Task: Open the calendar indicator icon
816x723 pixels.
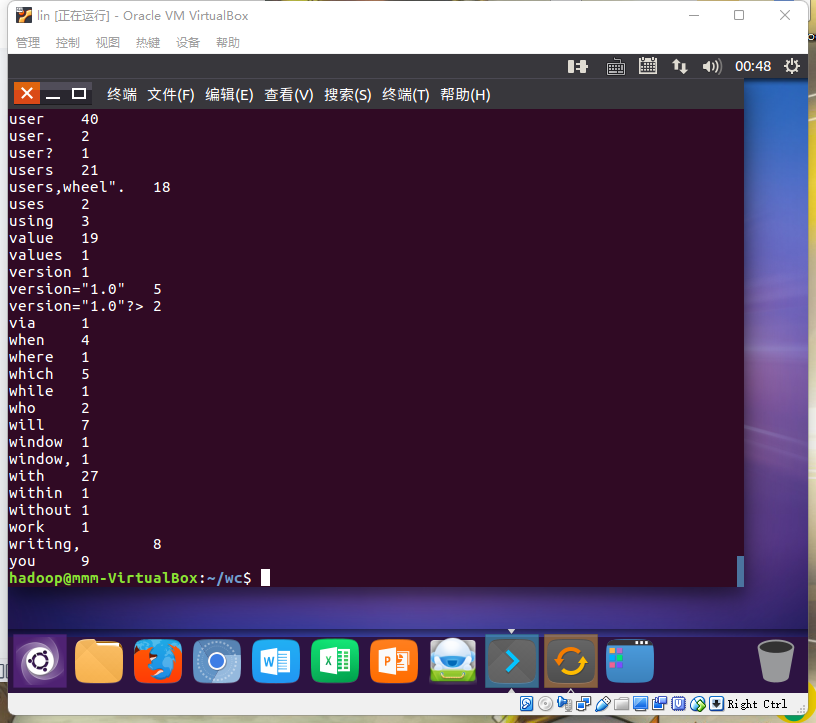Action: point(647,66)
